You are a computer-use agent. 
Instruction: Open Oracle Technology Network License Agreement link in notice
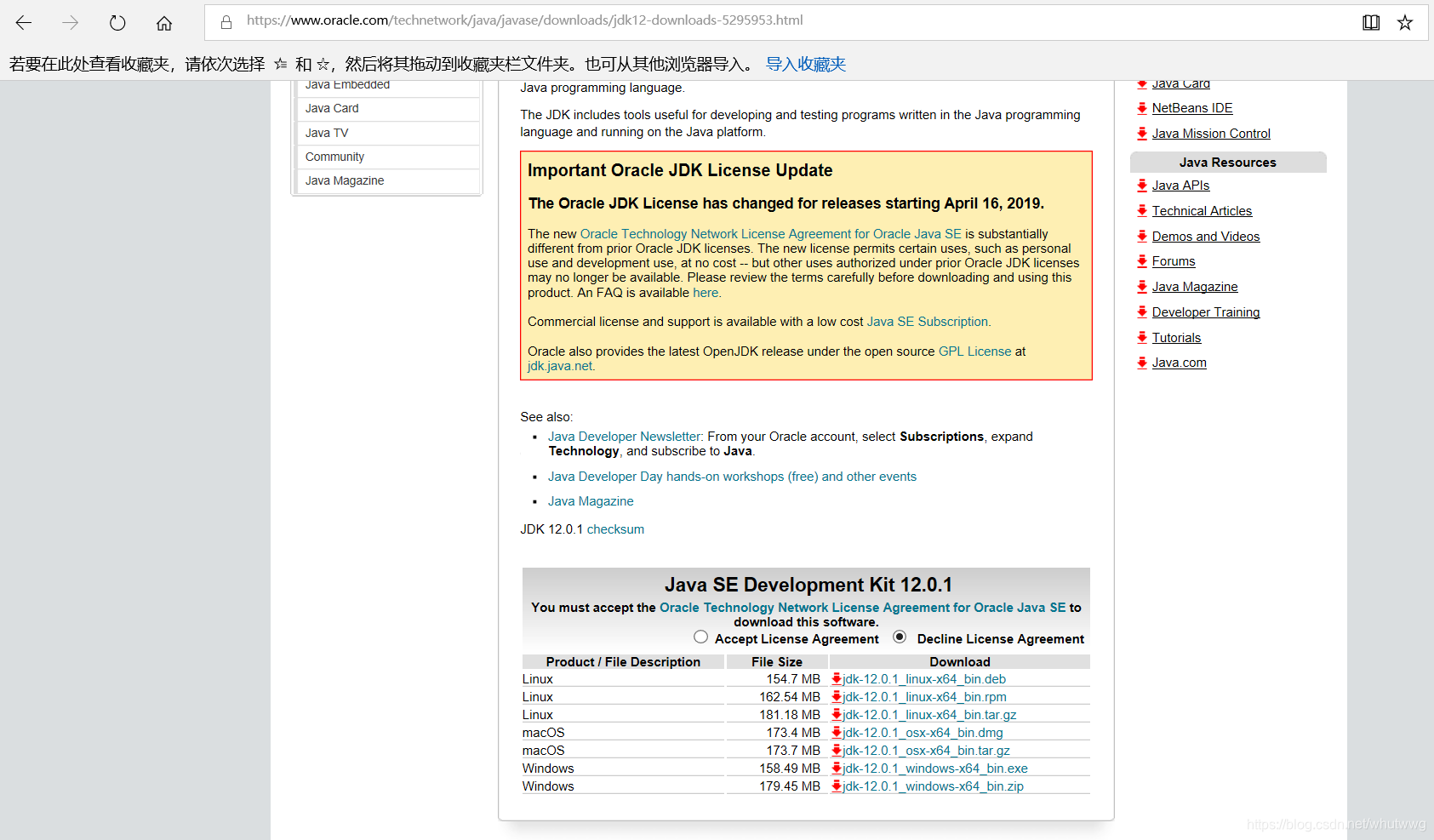click(770, 234)
